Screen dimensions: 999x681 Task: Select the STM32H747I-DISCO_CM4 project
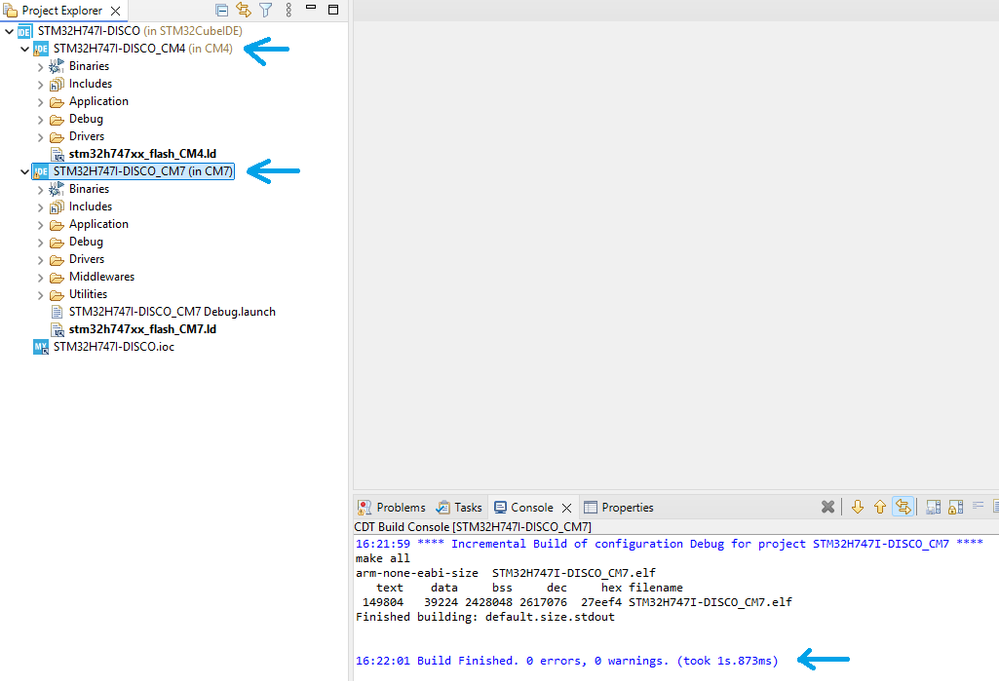[119, 48]
